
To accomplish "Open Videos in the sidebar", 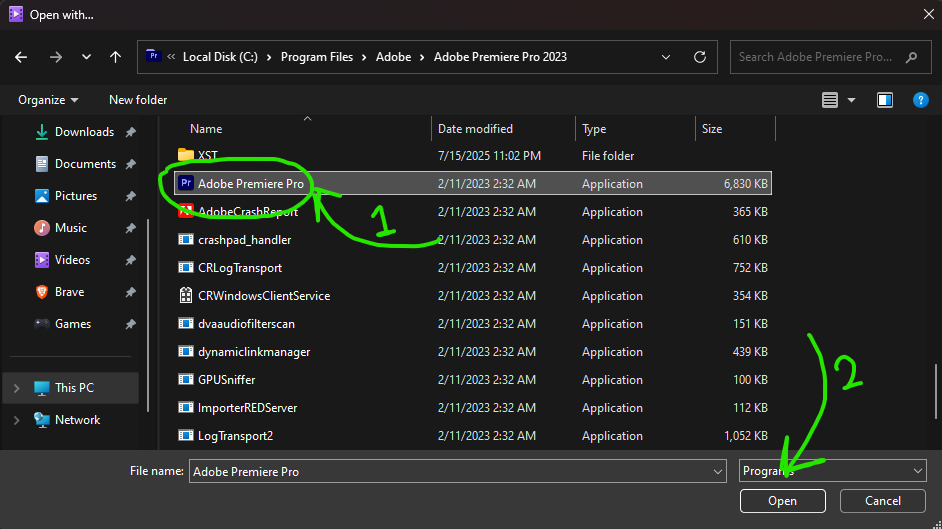I will [x=72, y=260].
